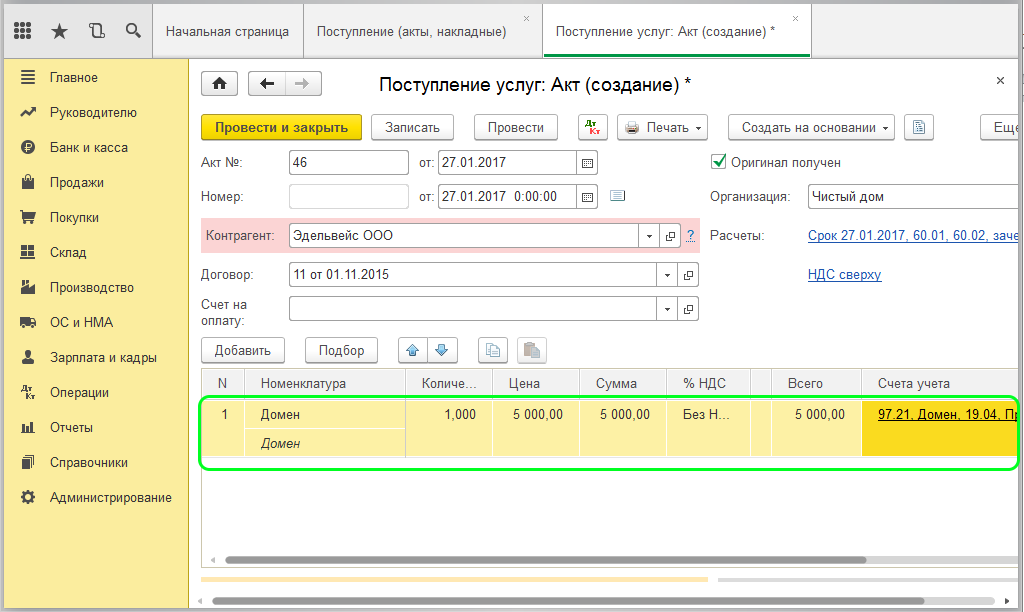Show Дт/Кт postings for the document
Screen dimensions: 1024x612
[x=593, y=127]
